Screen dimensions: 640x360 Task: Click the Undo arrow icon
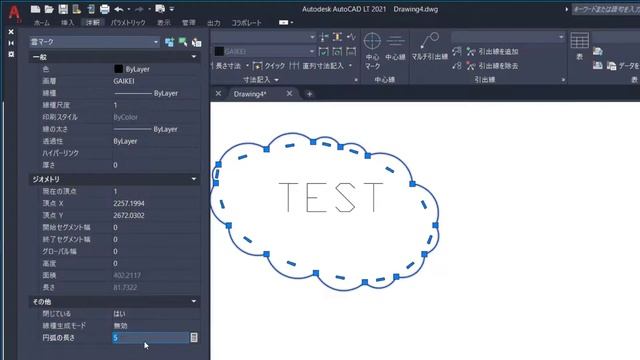119,9
